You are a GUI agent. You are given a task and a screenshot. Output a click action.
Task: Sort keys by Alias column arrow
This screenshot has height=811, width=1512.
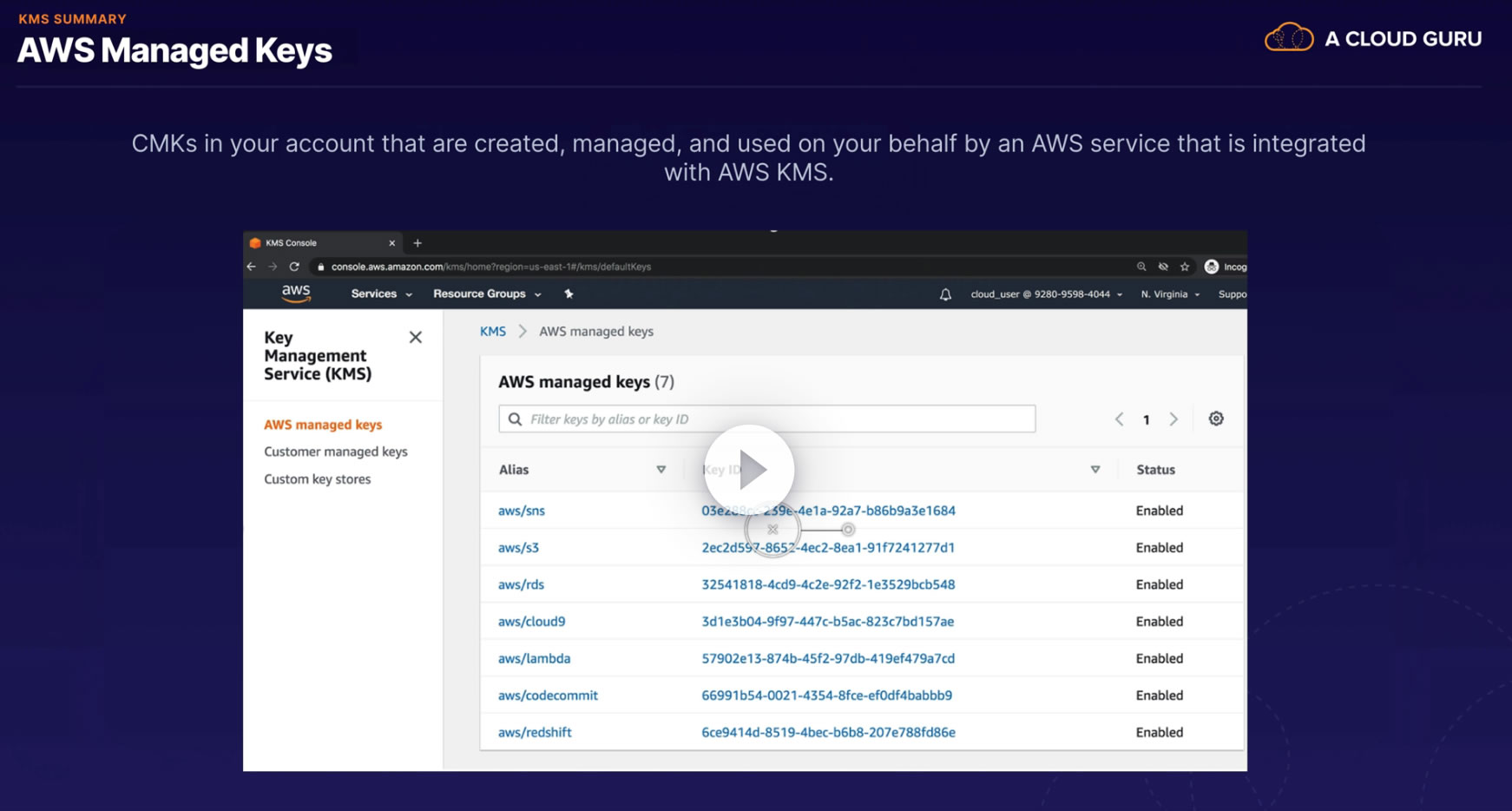pos(661,470)
